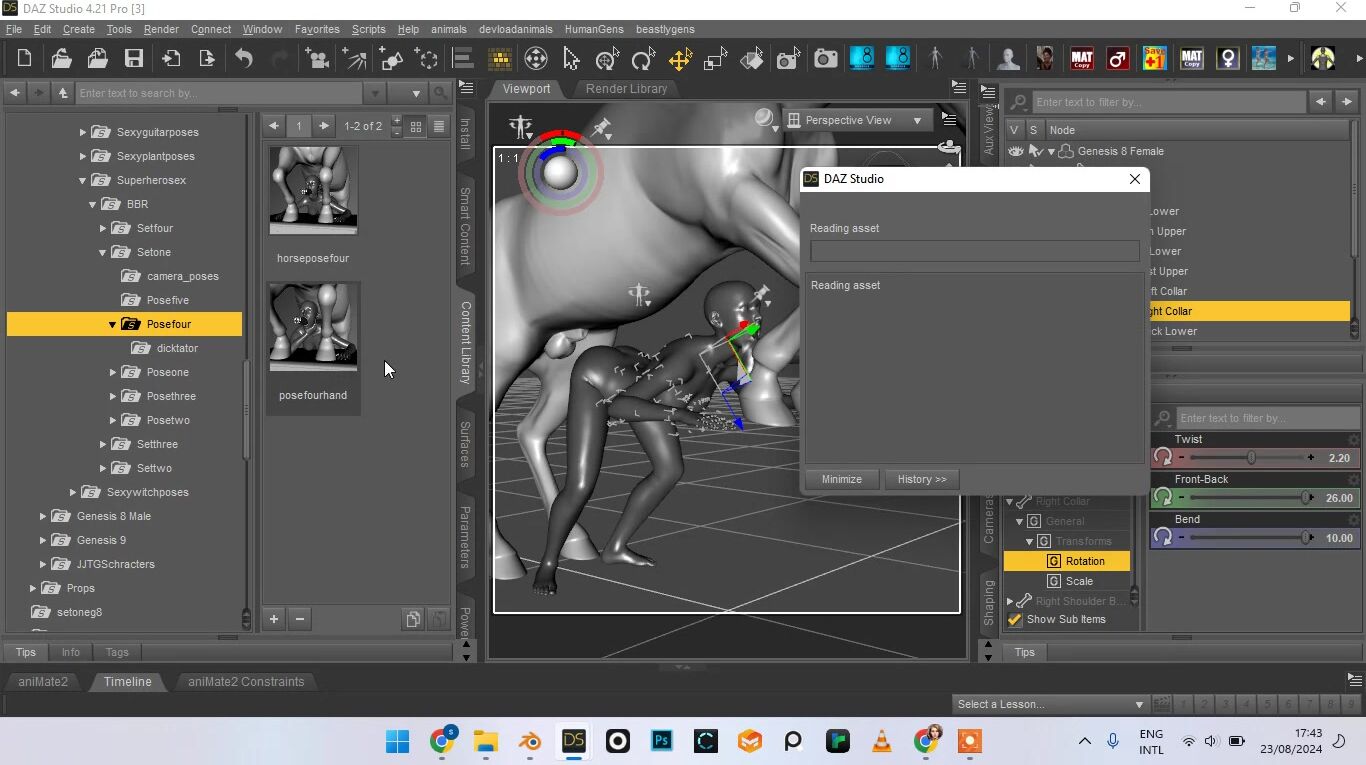Toggle the Show Sub Items checkbox
Image resolution: width=1366 pixels, height=765 pixels.
(1015, 619)
